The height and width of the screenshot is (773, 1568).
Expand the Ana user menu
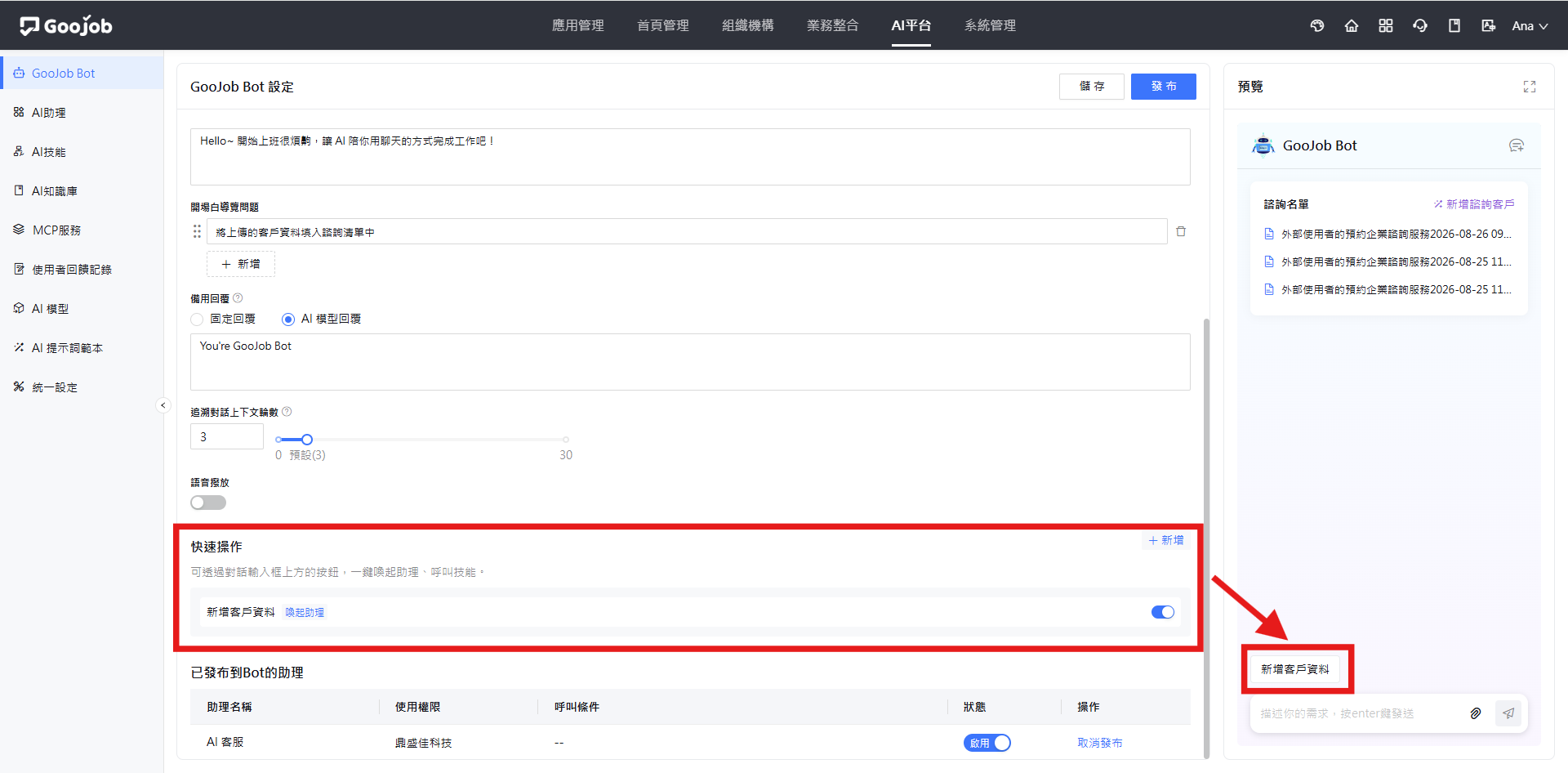coord(1530,25)
